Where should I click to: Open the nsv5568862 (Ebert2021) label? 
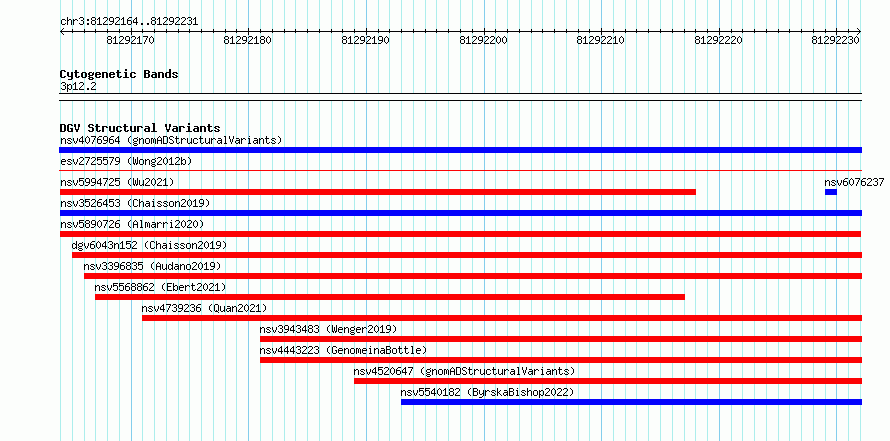[160, 287]
